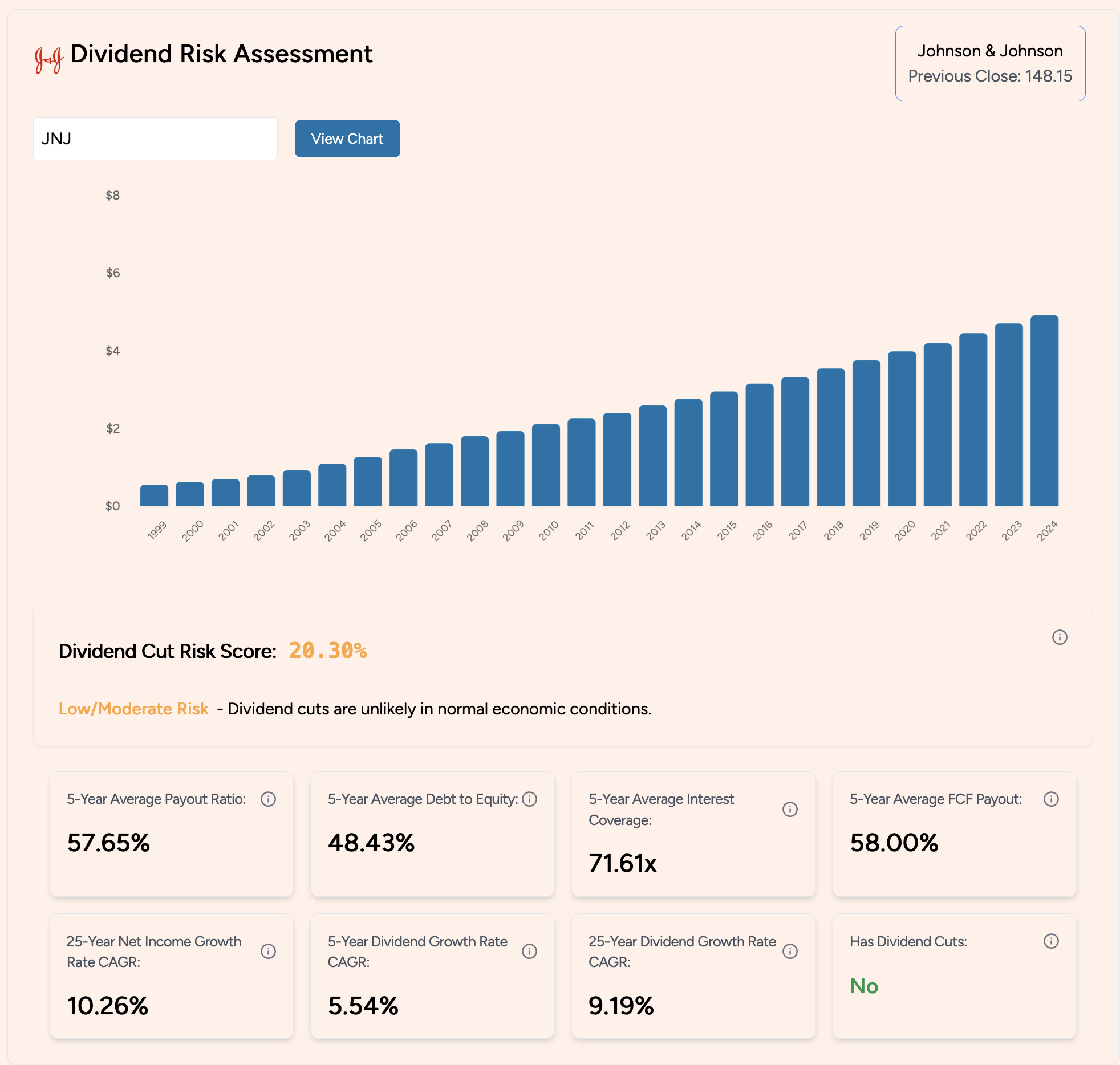Click the 2015 dividend bar

724,448
